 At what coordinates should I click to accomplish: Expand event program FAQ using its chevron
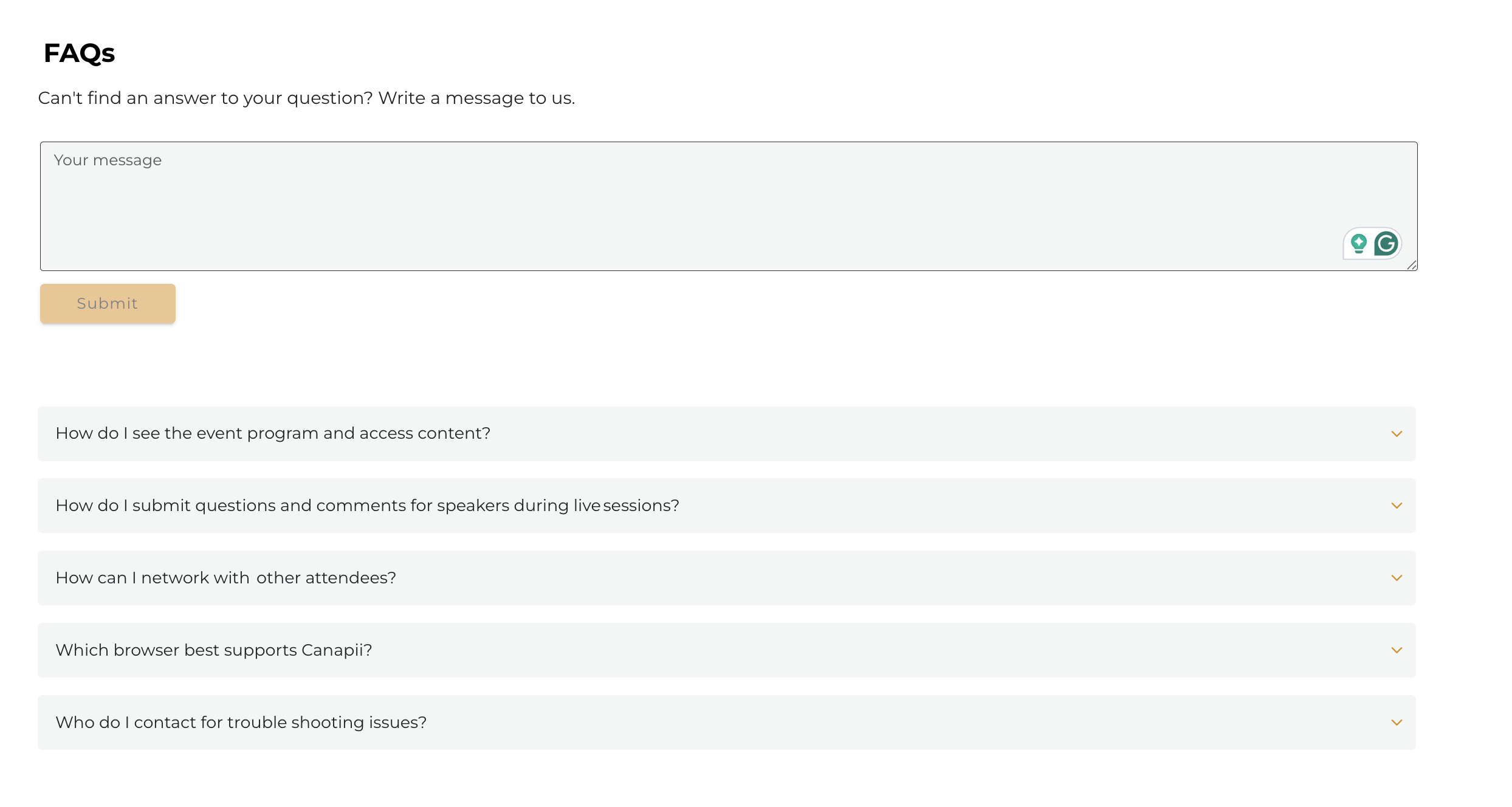[x=1397, y=434]
